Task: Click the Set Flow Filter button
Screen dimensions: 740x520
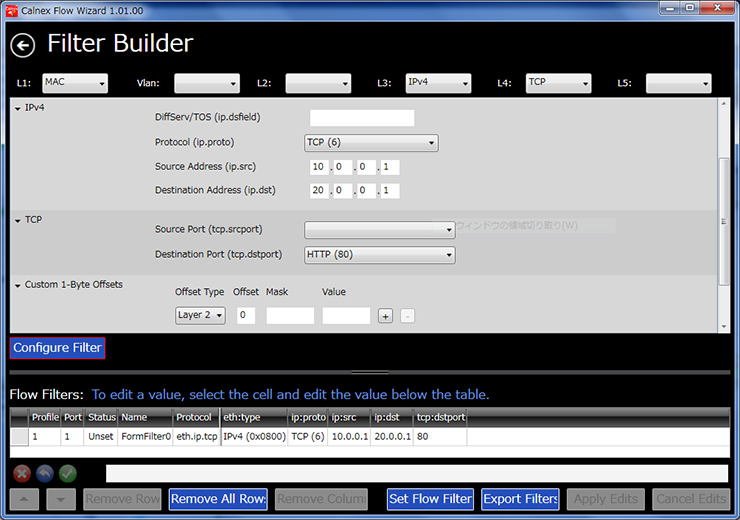Action: (x=430, y=499)
